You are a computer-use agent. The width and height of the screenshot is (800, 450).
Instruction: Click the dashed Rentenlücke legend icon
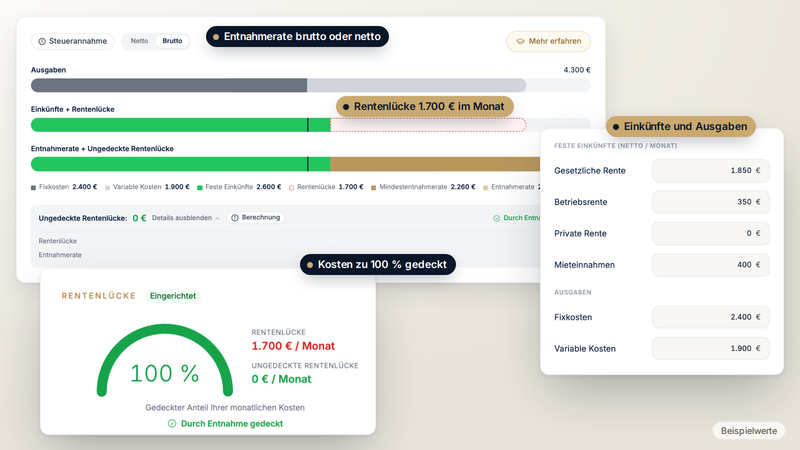pos(291,188)
